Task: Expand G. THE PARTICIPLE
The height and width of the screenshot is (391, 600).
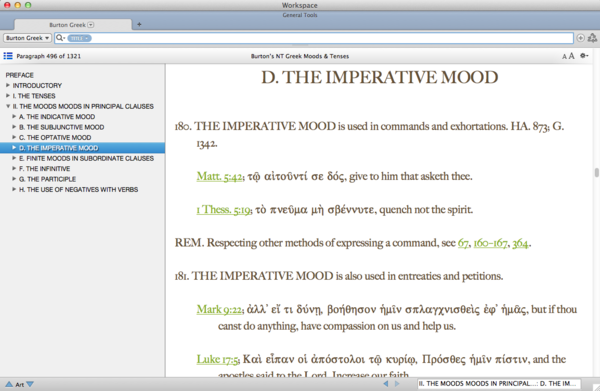Action: click(x=14, y=179)
